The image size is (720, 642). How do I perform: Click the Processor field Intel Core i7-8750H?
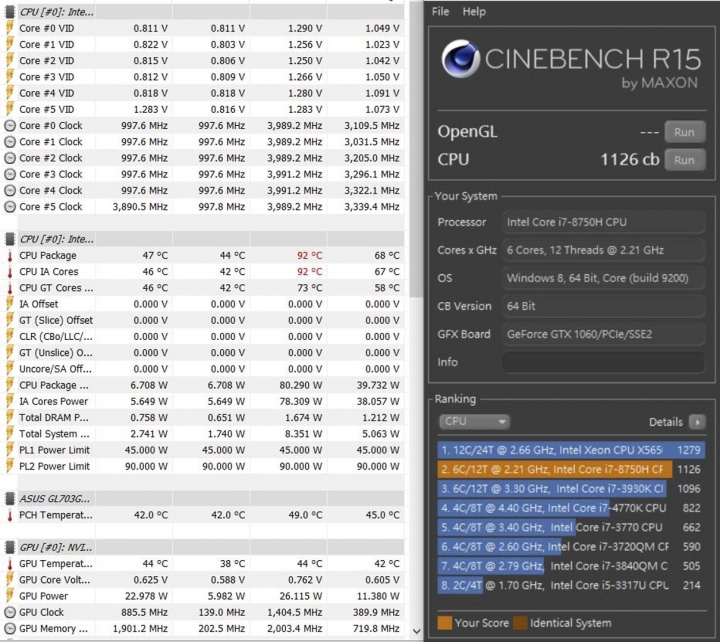click(603, 222)
